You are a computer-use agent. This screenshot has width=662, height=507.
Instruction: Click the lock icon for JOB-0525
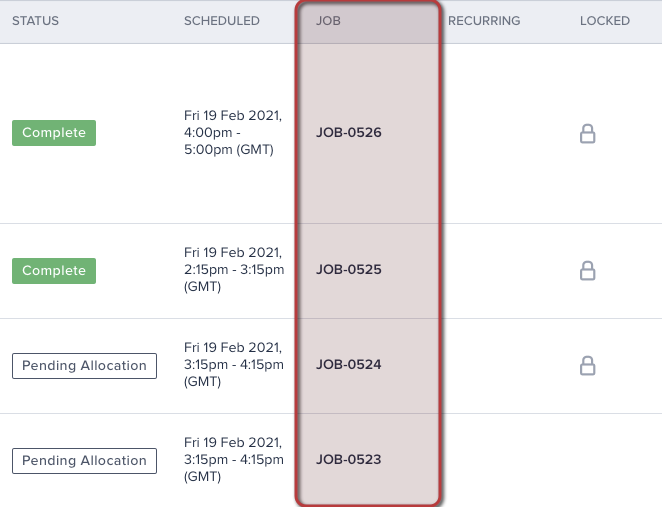588,270
